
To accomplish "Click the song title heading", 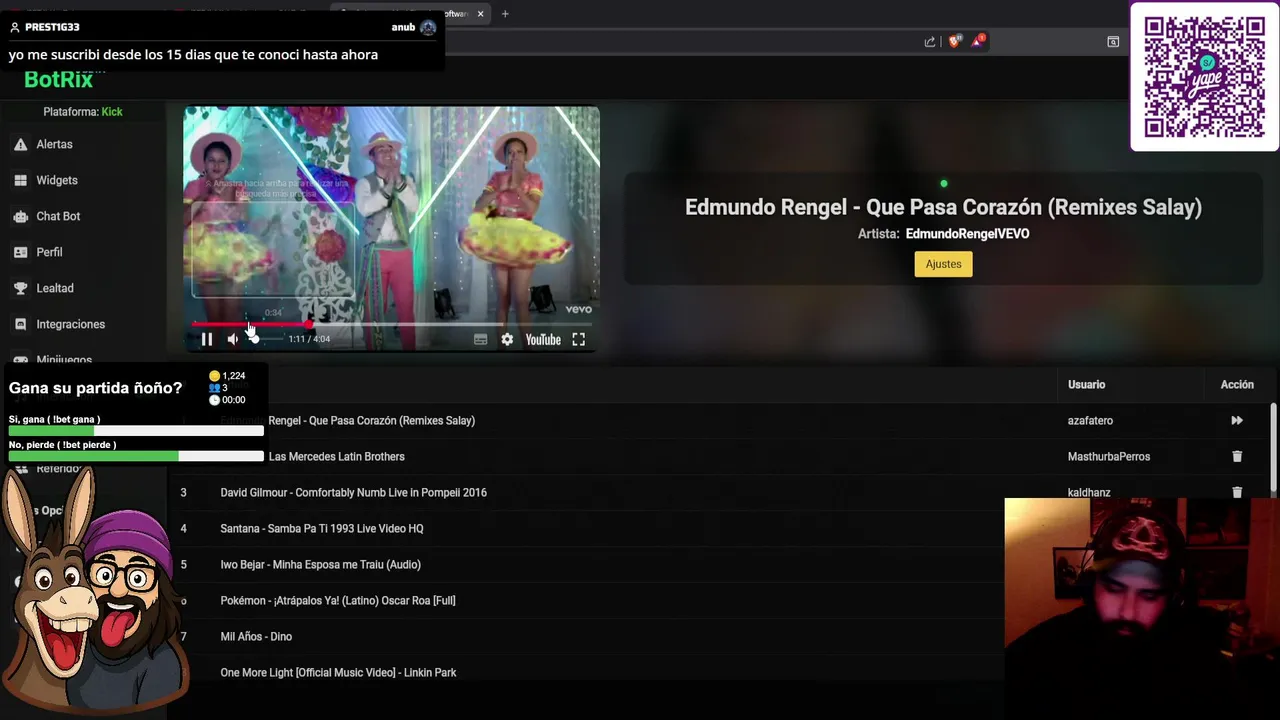I will (943, 207).
